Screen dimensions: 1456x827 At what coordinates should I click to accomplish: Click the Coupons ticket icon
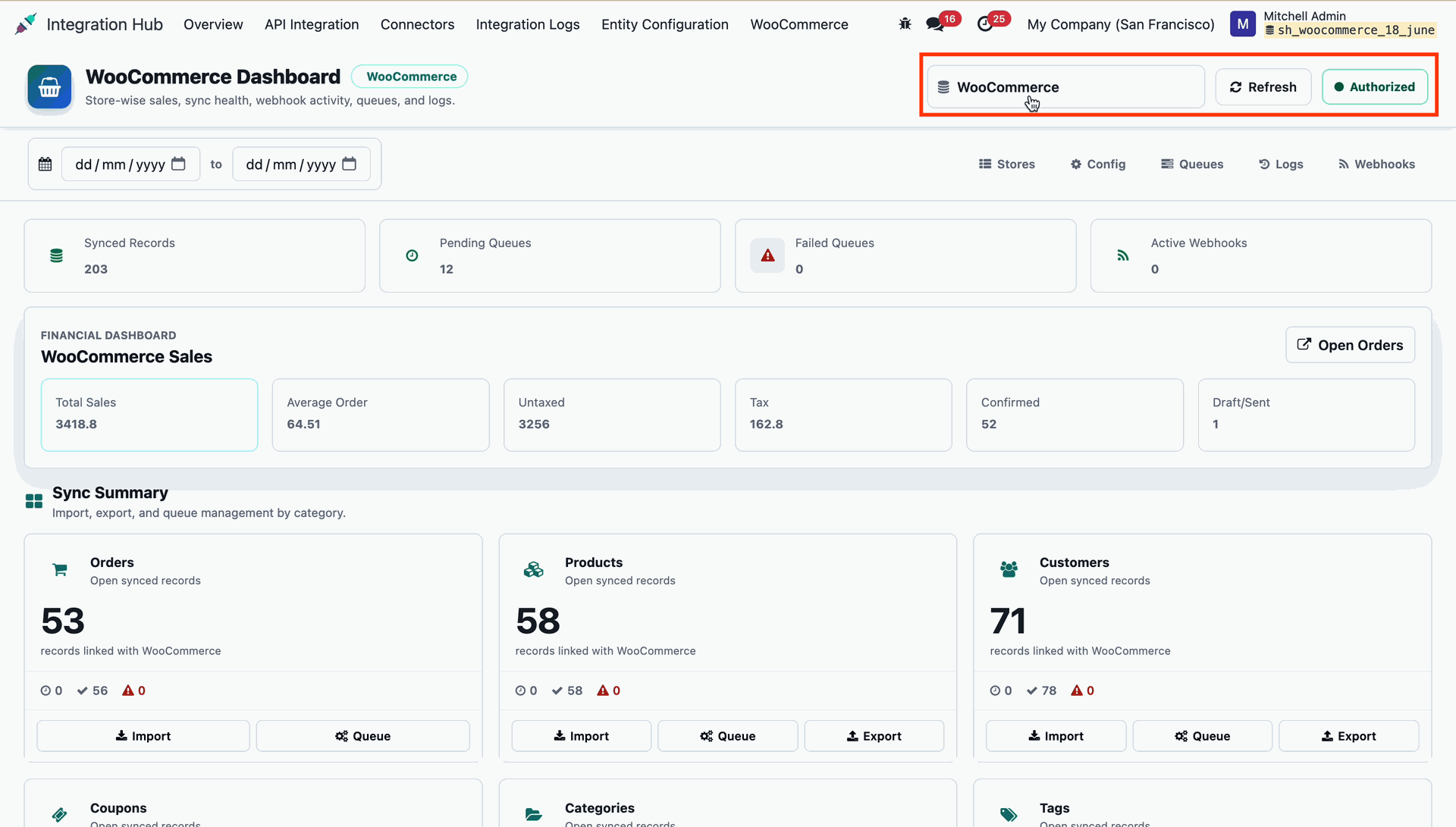[x=60, y=815]
